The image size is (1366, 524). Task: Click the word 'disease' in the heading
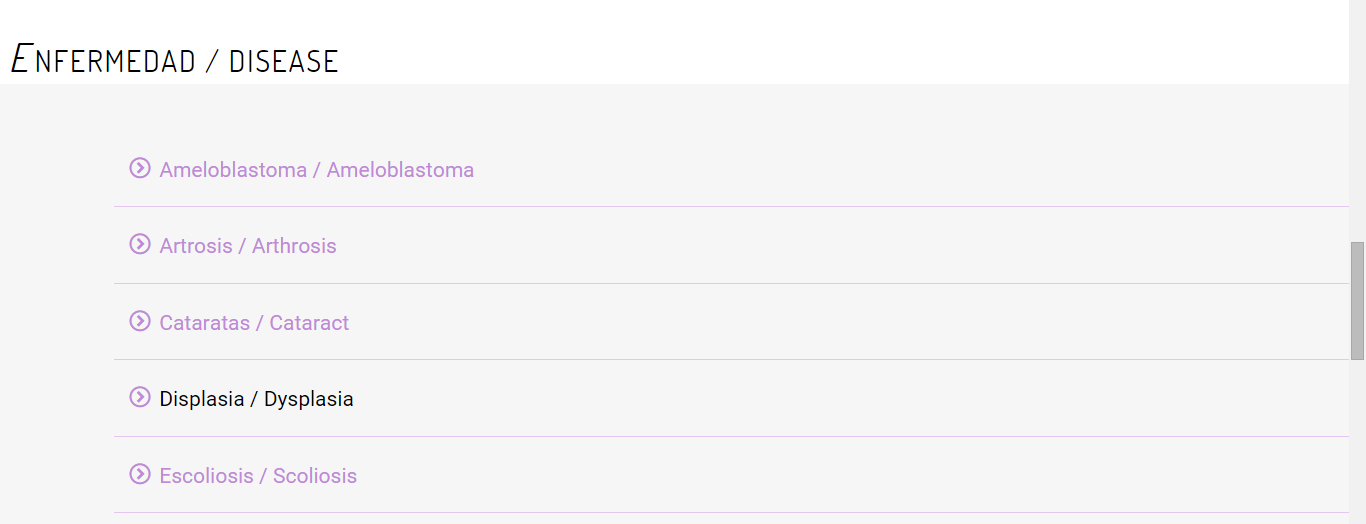tap(283, 61)
